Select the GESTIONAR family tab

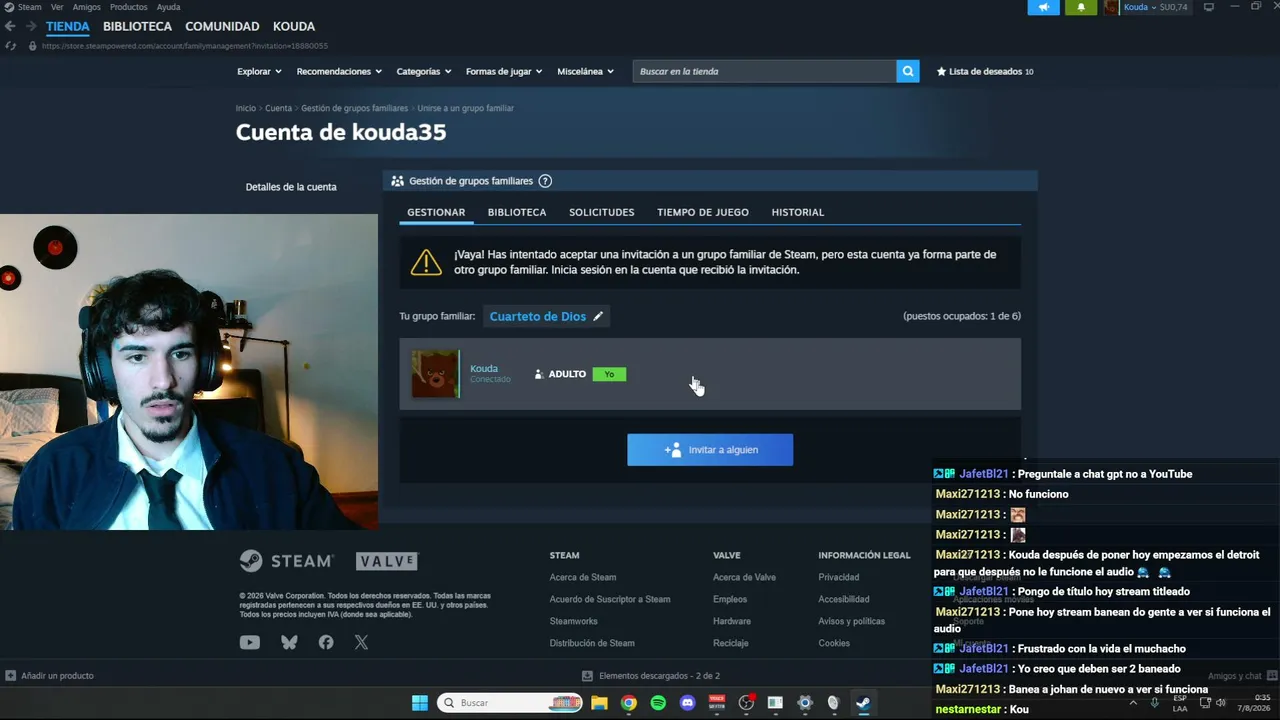[436, 212]
